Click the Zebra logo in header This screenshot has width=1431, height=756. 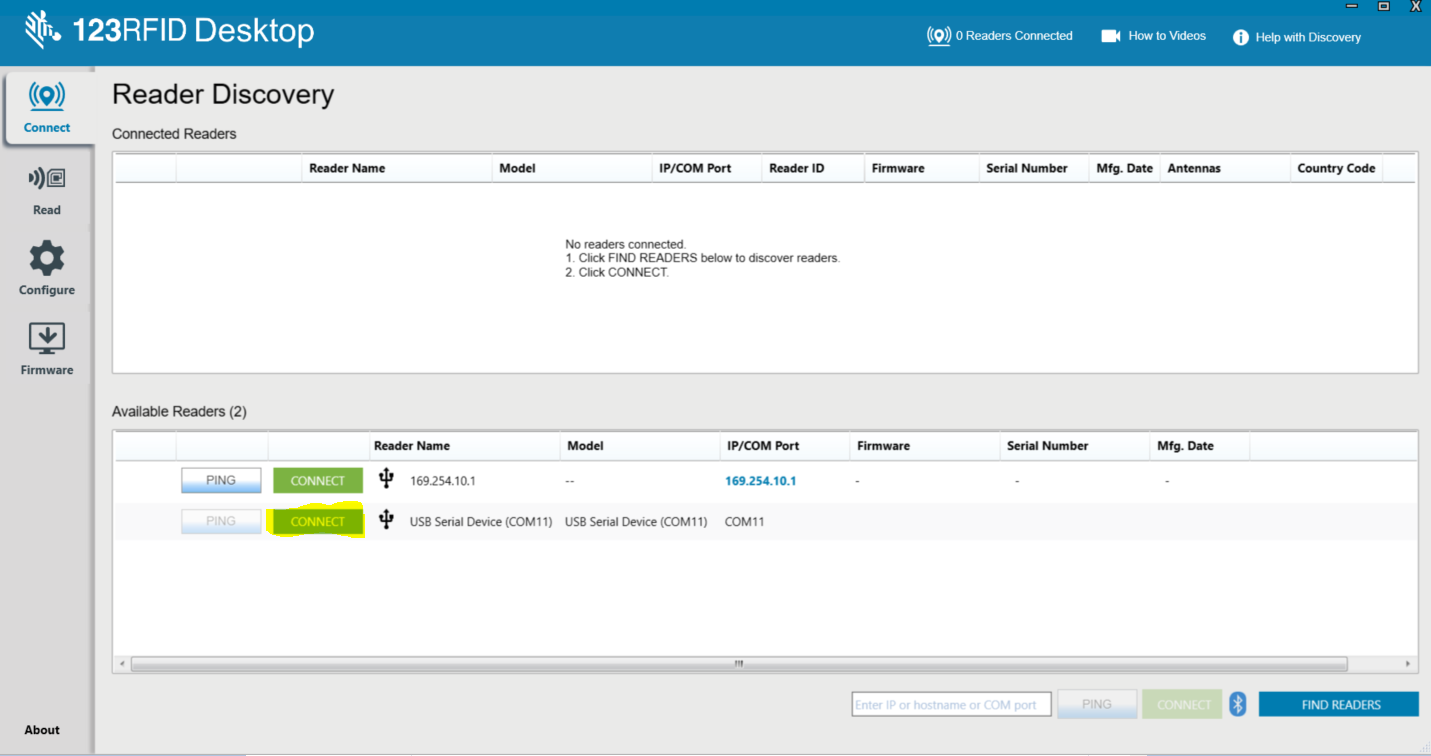tap(43, 31)
